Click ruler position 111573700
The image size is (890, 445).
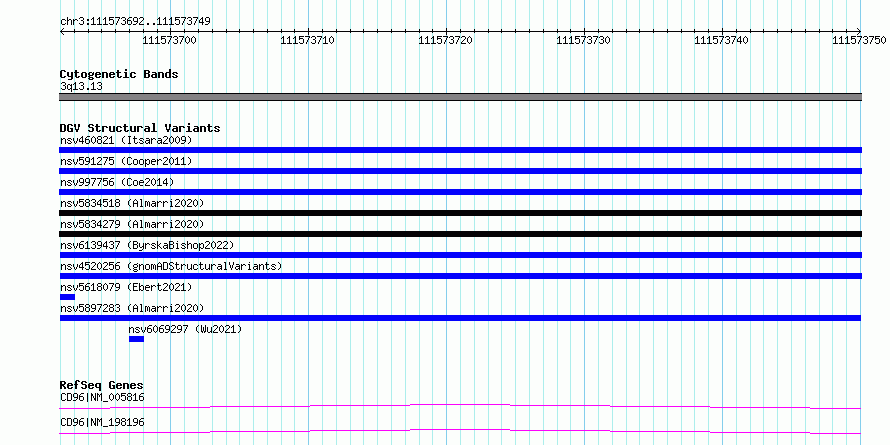coord(170,40)
